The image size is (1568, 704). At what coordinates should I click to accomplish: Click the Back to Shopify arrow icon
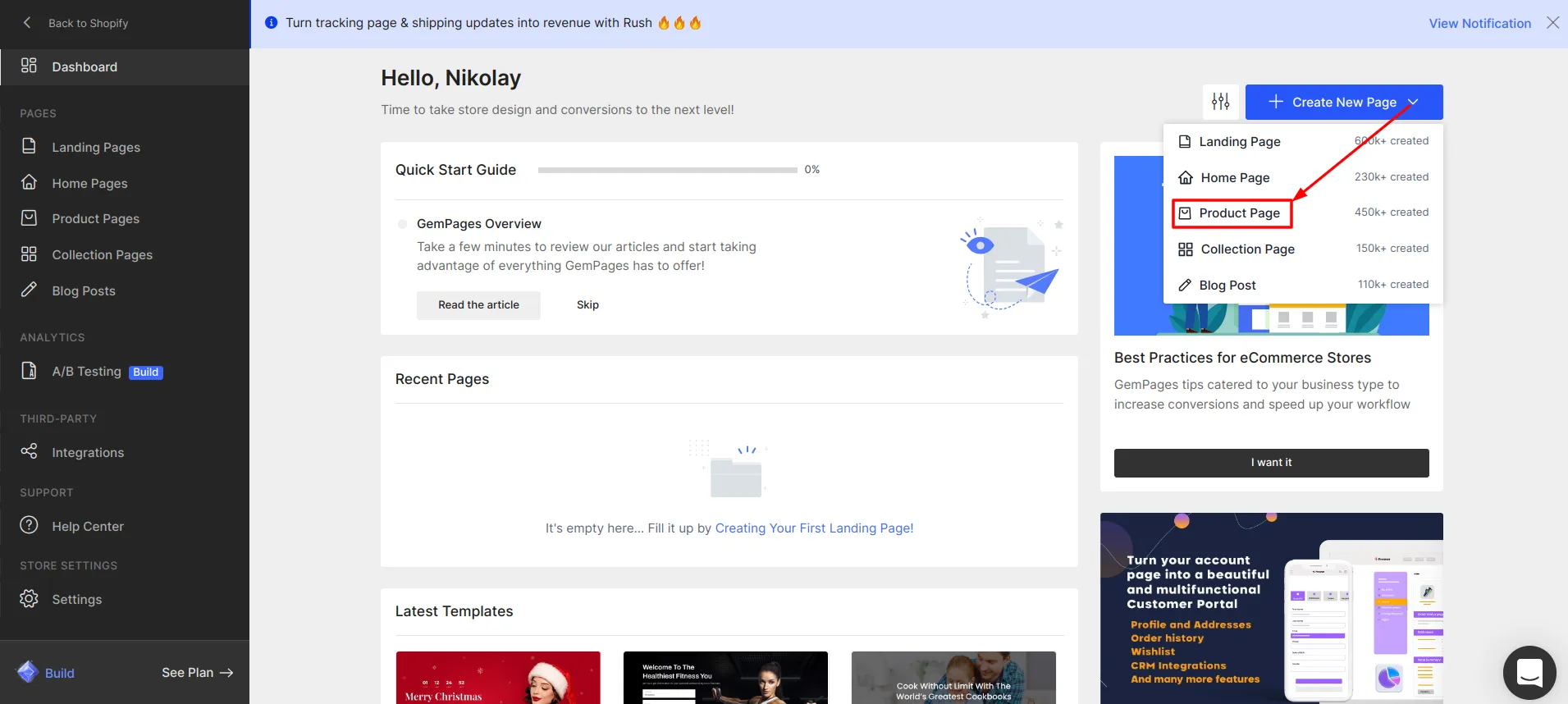(x=27, y=23)
